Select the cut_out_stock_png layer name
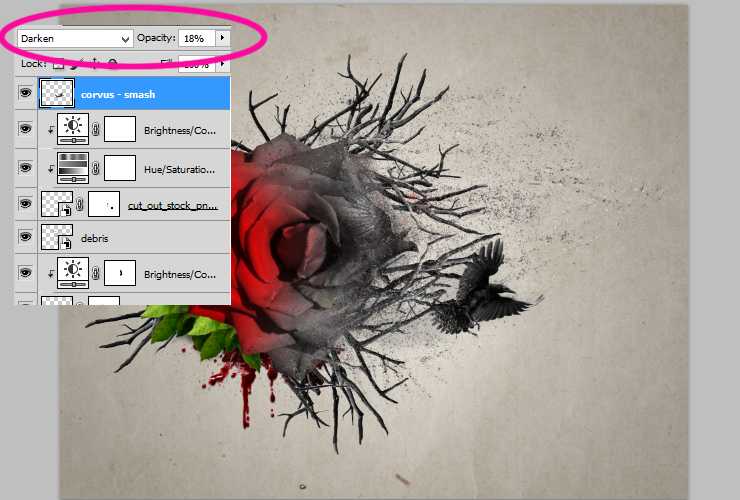Image resolution: width=740 pixels, height=500 pixels. [173, 205]
